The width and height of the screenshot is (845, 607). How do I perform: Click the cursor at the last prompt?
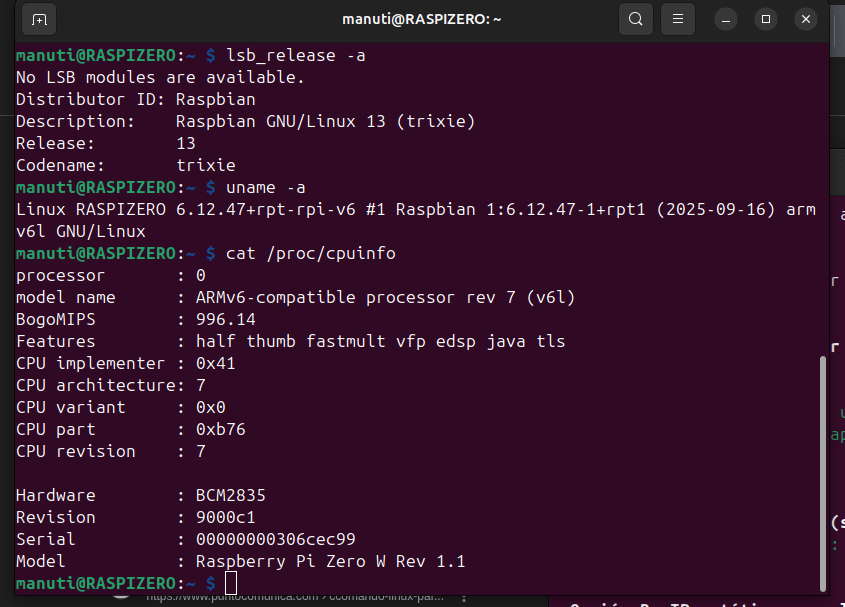pyautogui.click(x=231, y=583)
